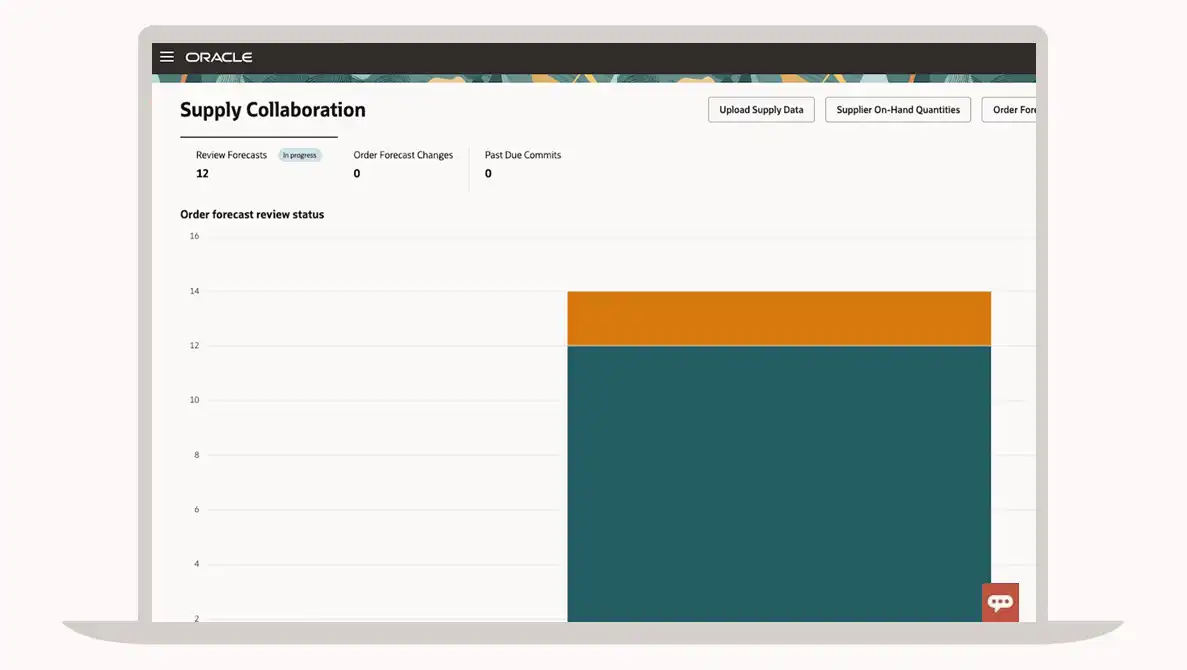Click the 14 label on the chart axis
This screenshot has width=1187, height=670.
click(x=194, y=291)
